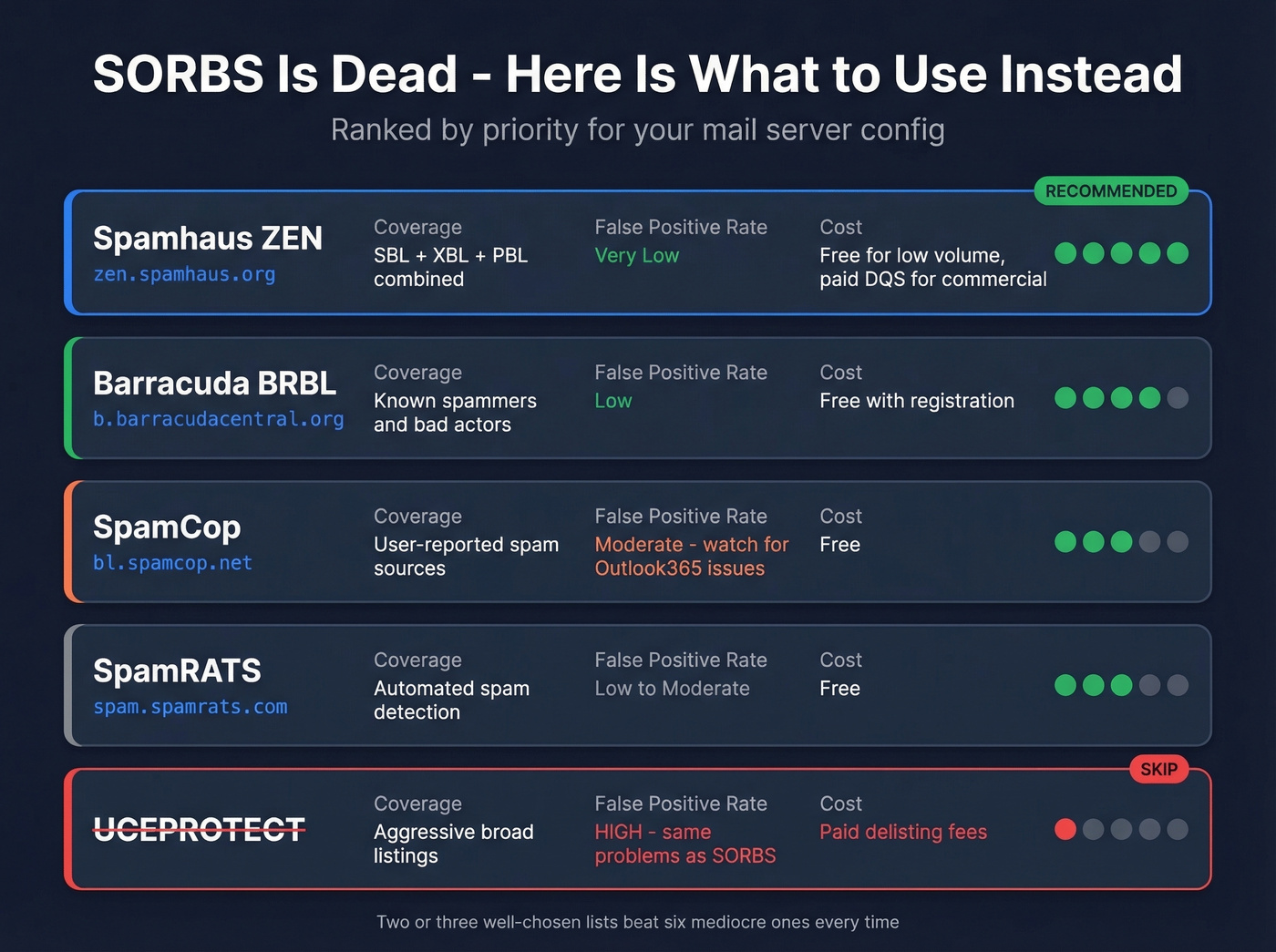Click the SKIP badge on UCEPROTECT
1276x952 pixels.
click(1158, 769)
